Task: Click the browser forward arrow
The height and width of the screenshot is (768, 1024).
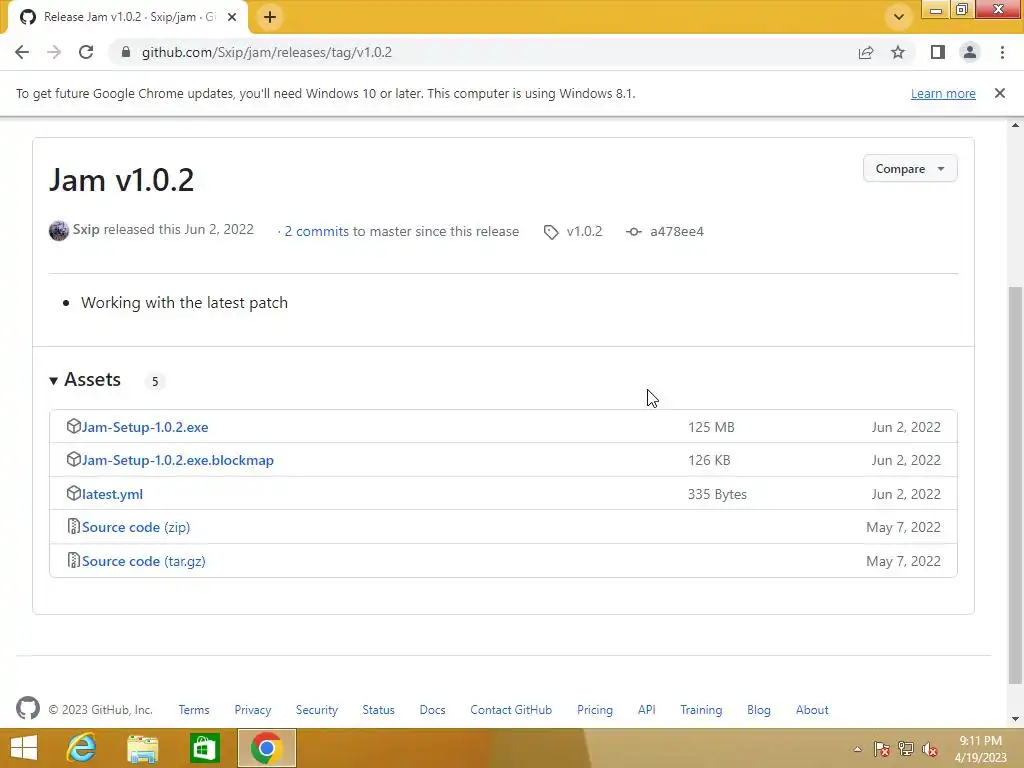Action: [54, 52]
